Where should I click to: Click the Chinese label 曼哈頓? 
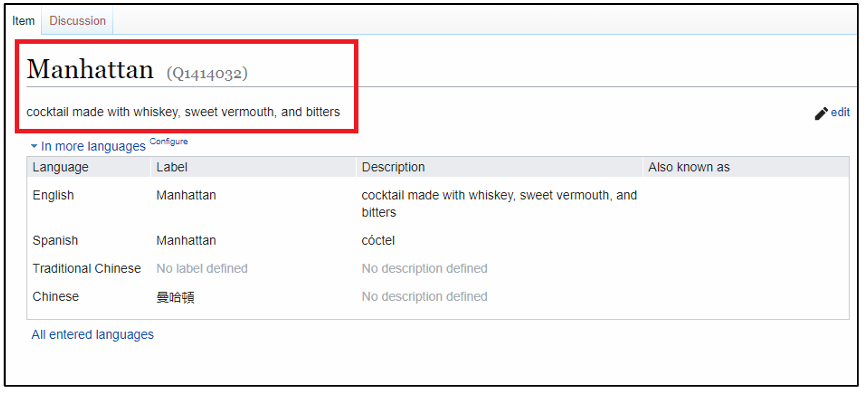[175, 298]
